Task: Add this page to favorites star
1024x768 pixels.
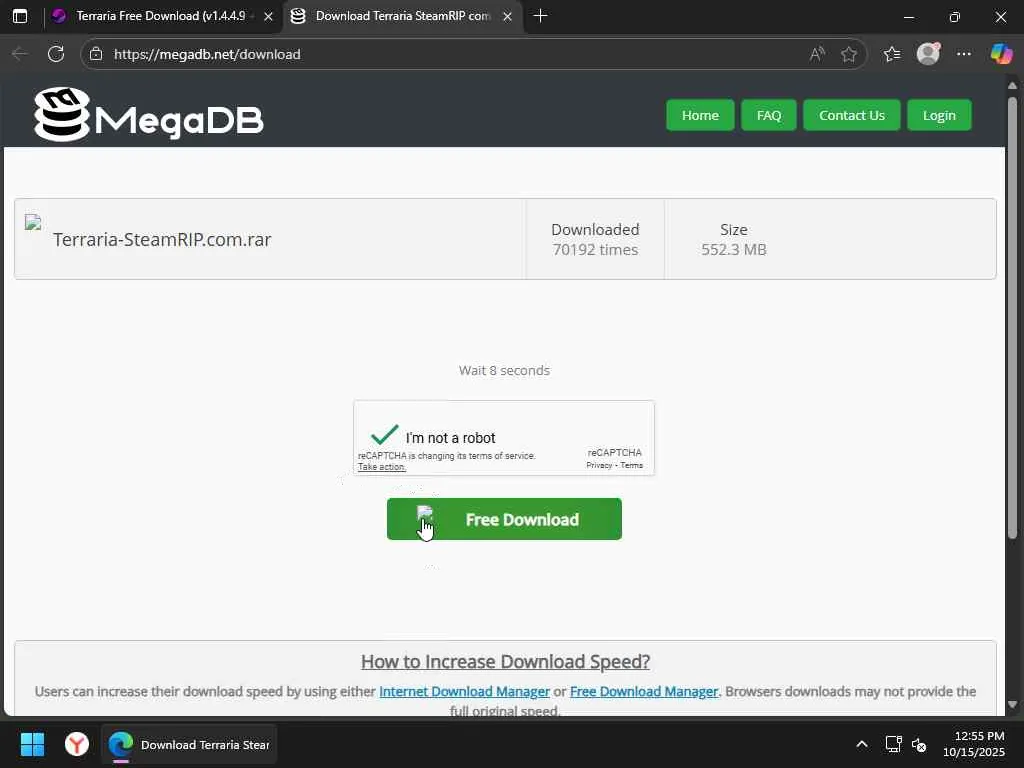Action: point(848,54)
